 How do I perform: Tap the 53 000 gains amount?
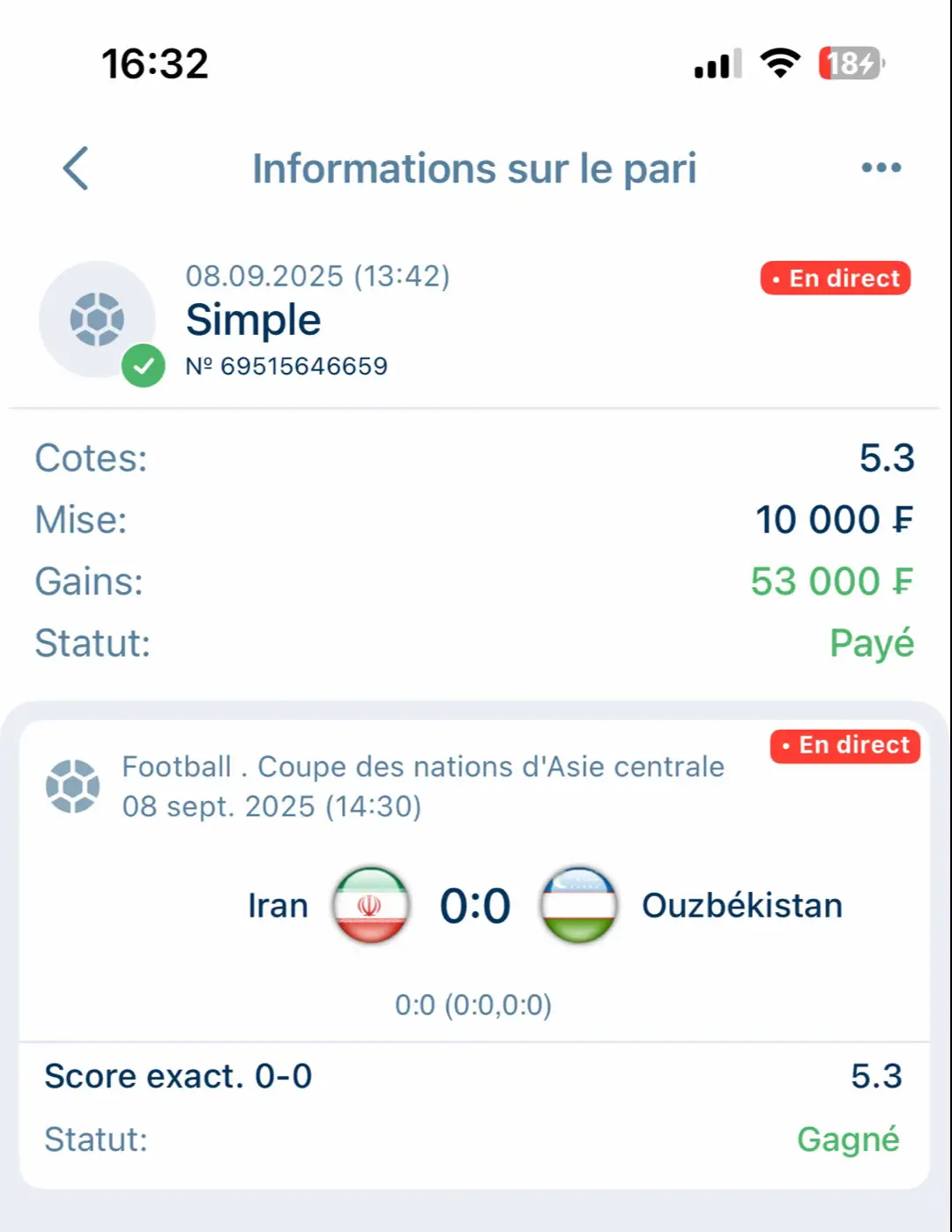click(x=832, y=582)
